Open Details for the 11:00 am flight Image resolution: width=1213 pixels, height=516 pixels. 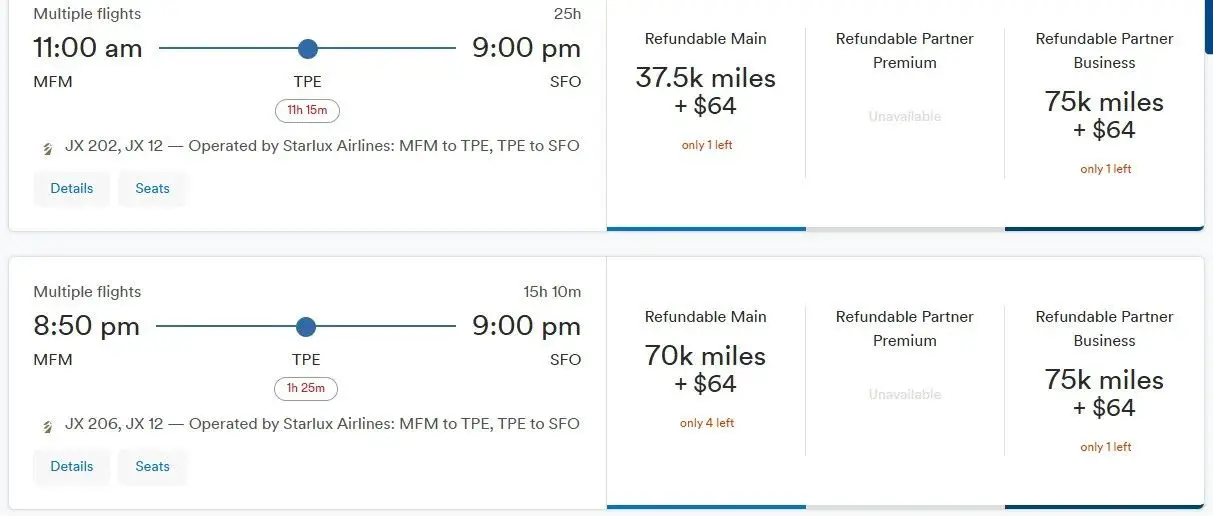(x=72, y=188)
